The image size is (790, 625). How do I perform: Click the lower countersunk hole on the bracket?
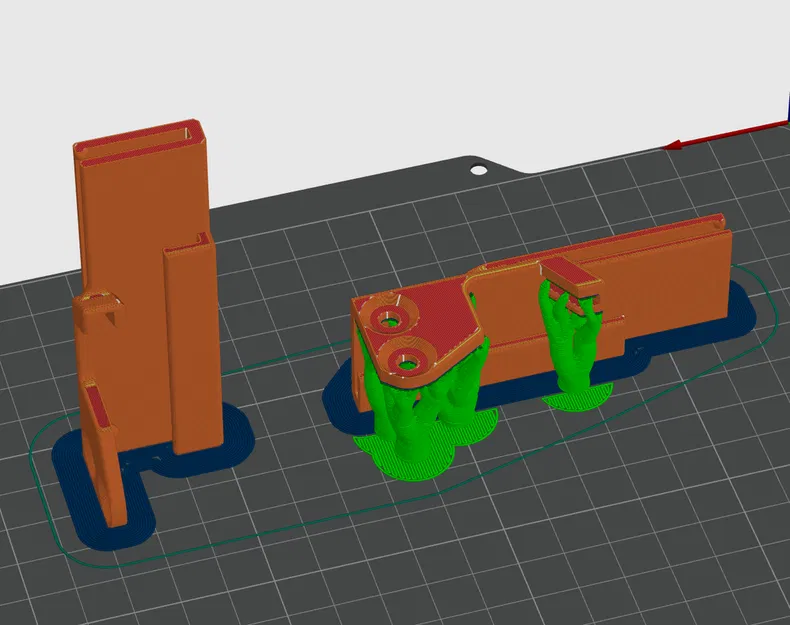click(407, 360)
